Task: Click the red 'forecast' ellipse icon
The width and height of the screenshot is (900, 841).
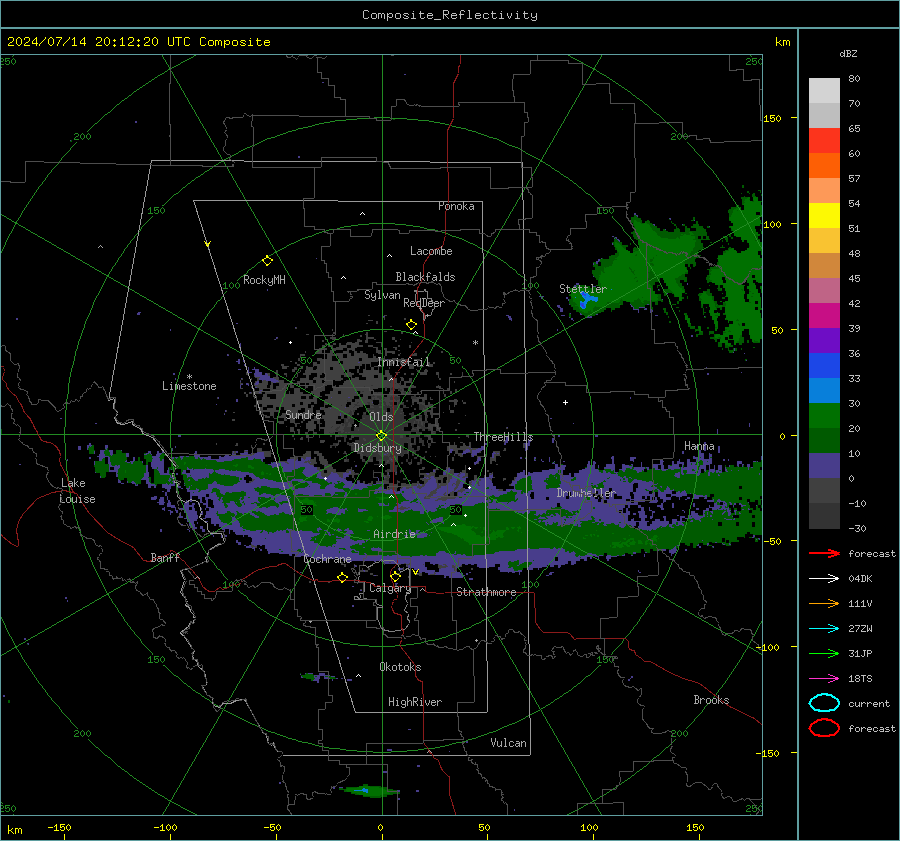Action: coord(824,728)
